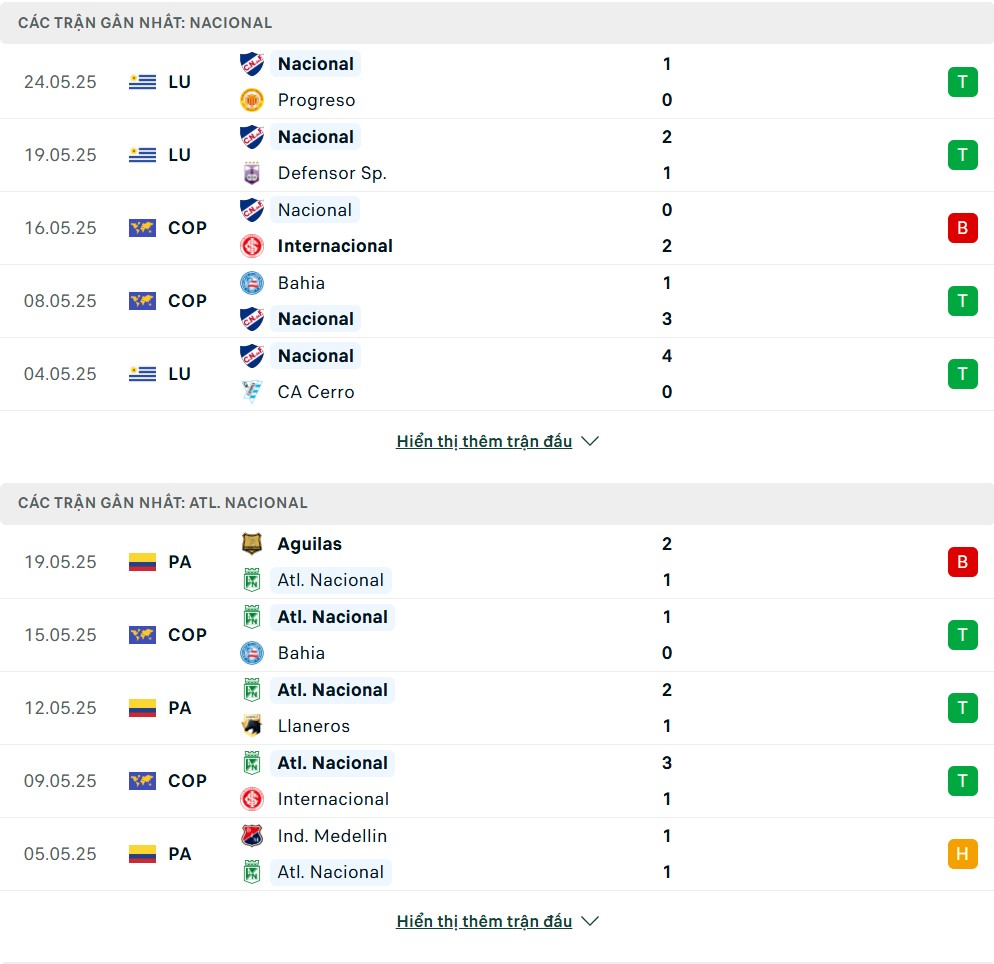Select the COP competition label on 09.05.25
This screenshot has height=964, width=994.
click(x=187, y=781)
